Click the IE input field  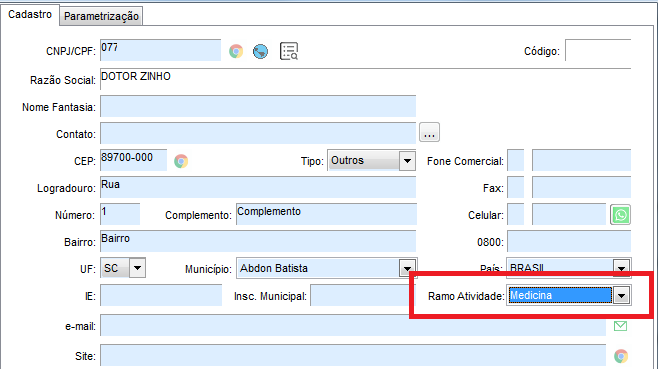[161, 295]
